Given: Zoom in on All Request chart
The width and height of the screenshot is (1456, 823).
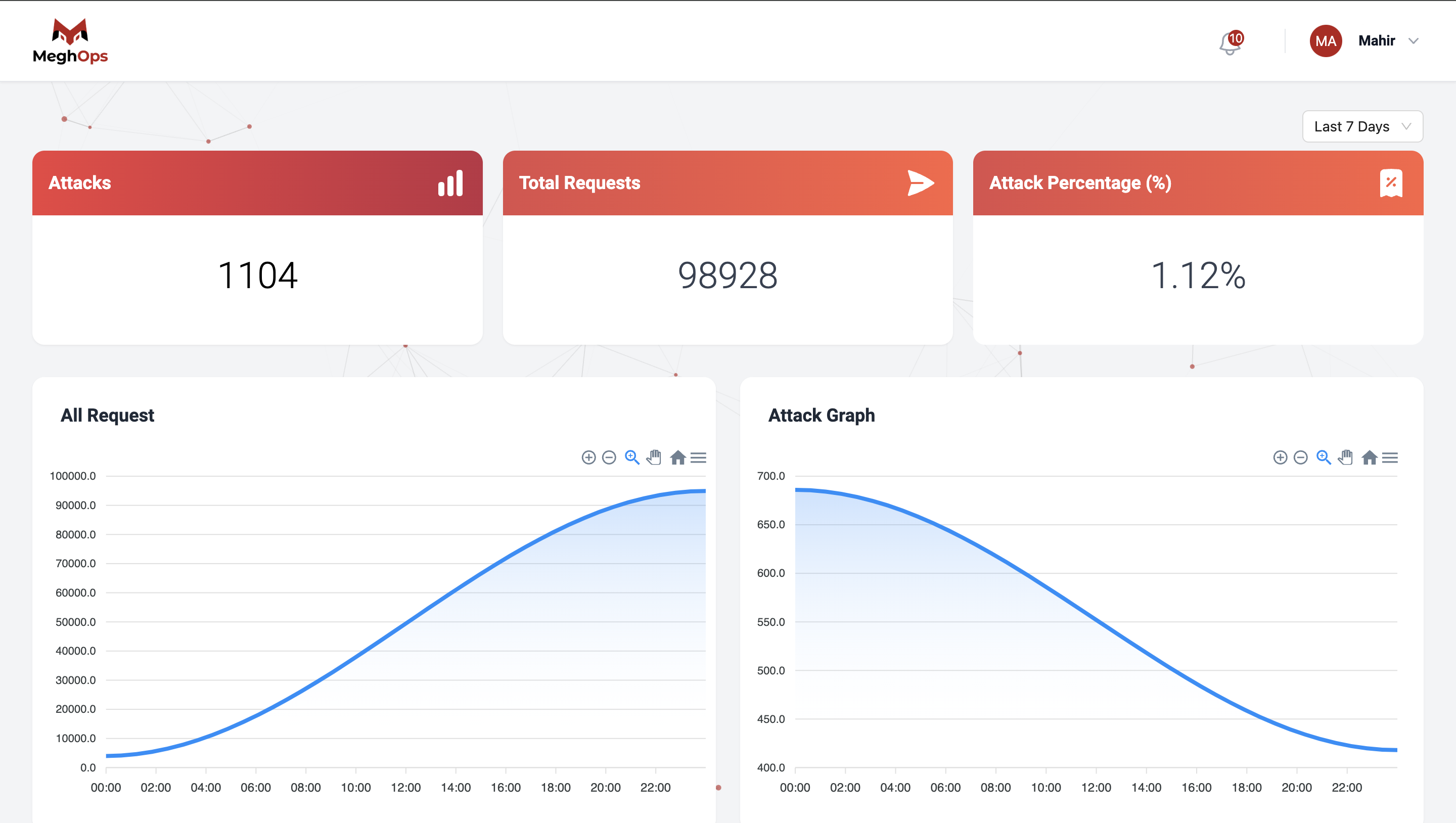Looking at the screenshot, I should [588, 458].
